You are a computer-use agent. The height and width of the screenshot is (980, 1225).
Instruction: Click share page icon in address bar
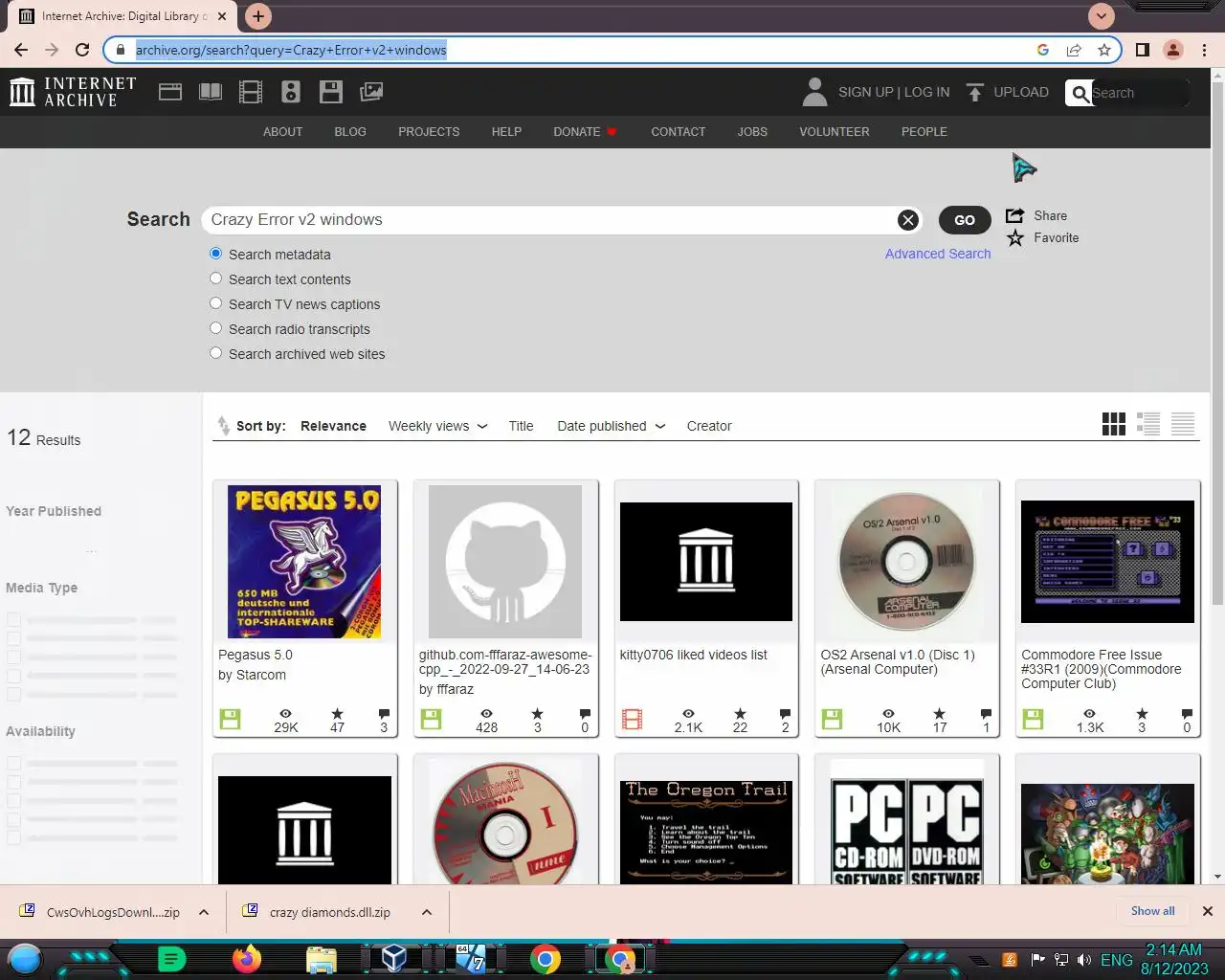[x=1074, y=50]
